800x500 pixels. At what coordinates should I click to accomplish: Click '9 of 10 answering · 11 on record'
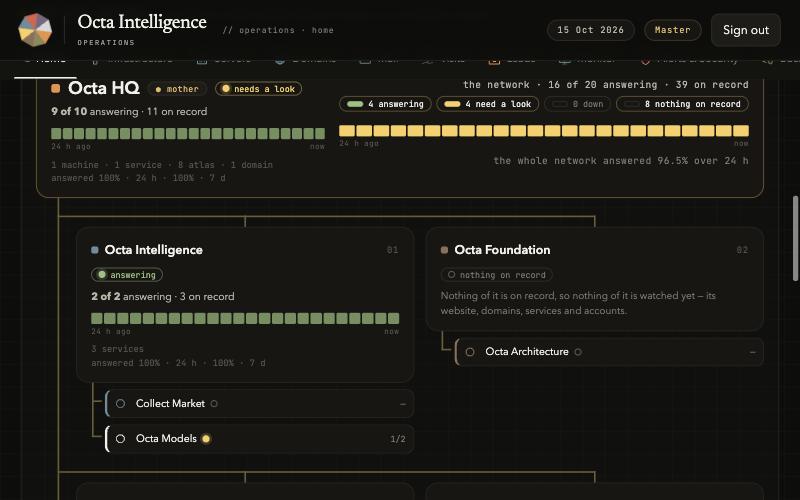[x=129, y=112]
